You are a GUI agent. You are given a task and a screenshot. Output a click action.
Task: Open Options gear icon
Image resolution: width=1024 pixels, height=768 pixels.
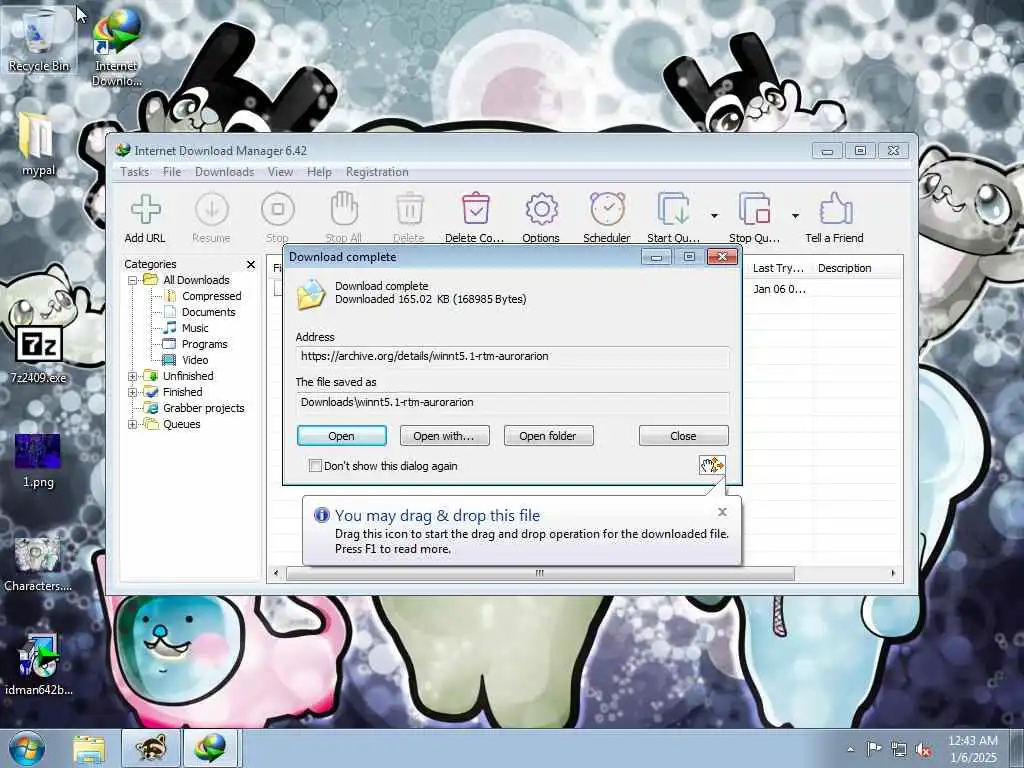(541, 210)
